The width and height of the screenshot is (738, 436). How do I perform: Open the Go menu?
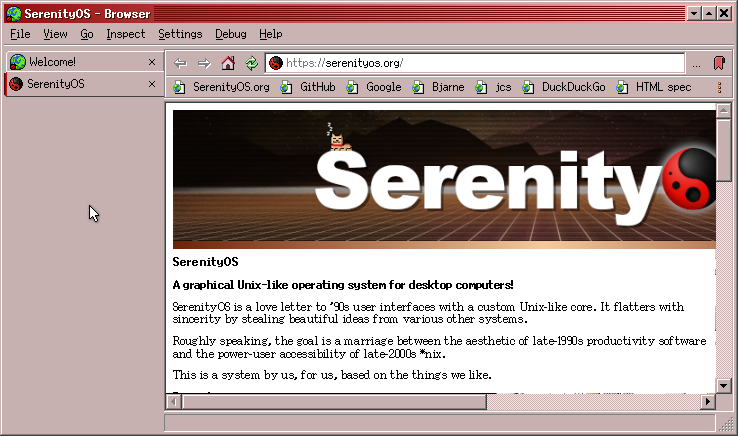87,34
